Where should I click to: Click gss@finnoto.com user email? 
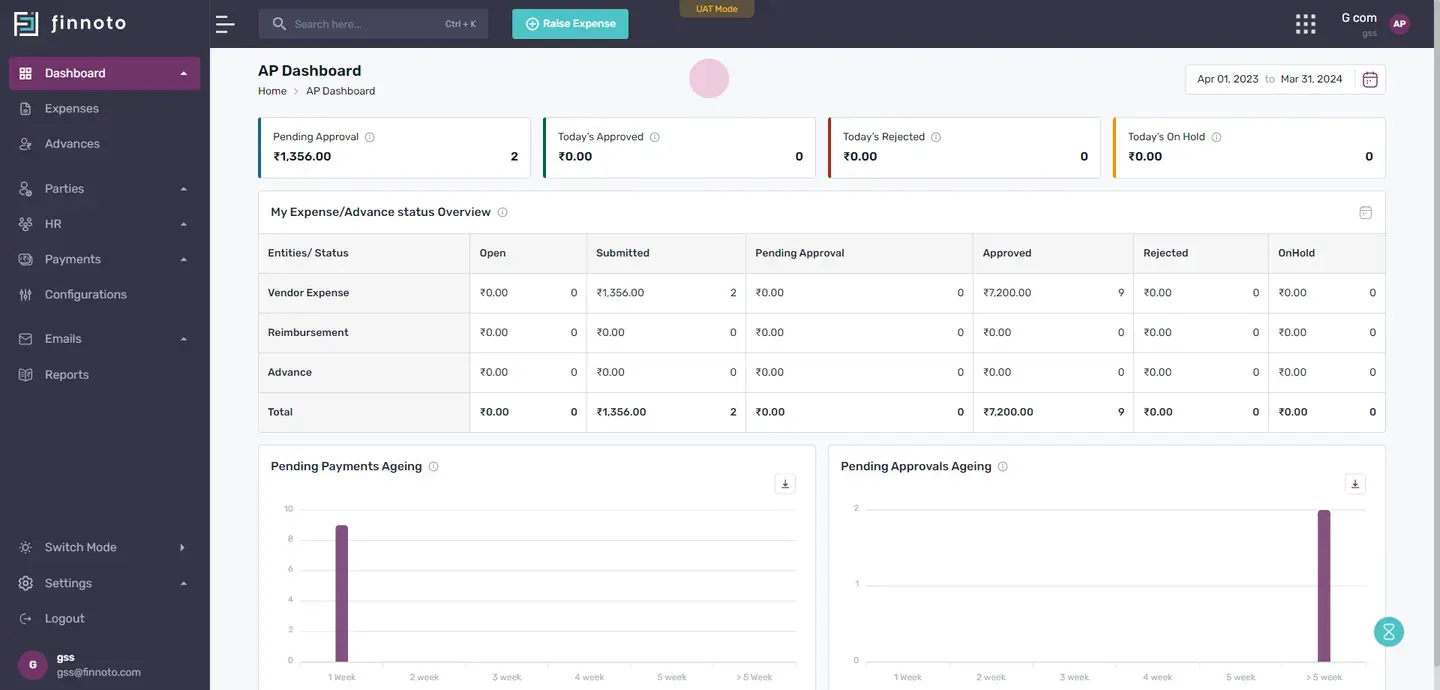(99, 673)
